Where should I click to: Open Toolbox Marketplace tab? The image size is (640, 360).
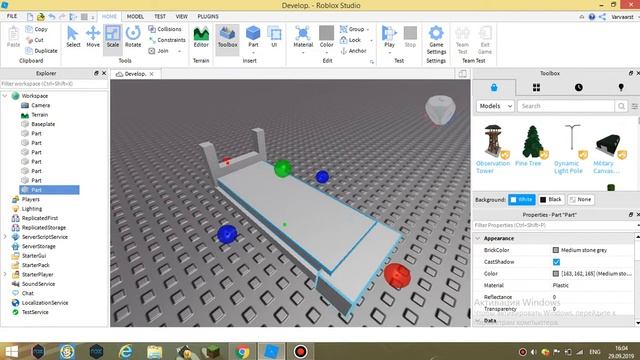494,87
